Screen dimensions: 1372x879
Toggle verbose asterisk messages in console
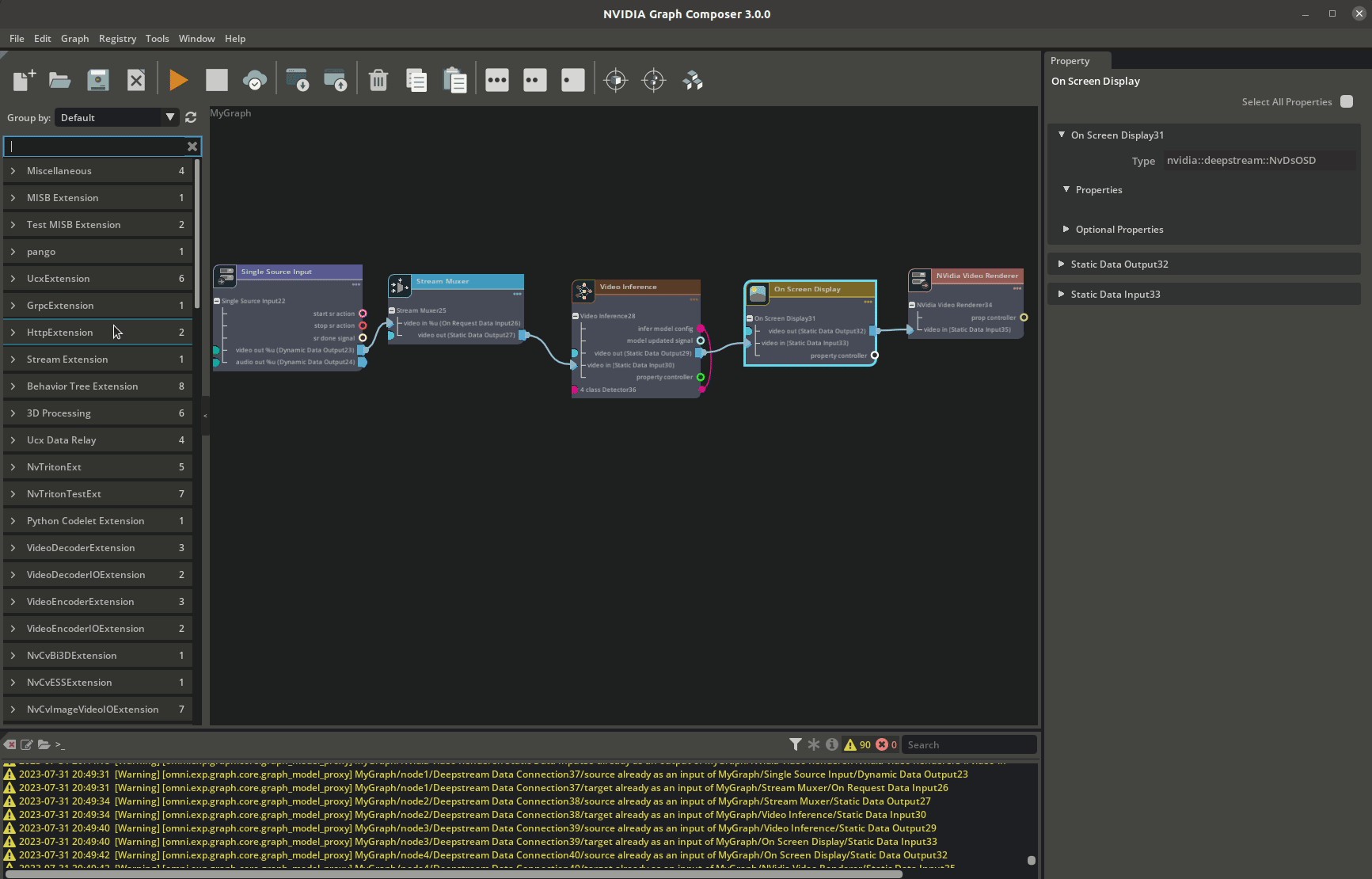[814, 744]
